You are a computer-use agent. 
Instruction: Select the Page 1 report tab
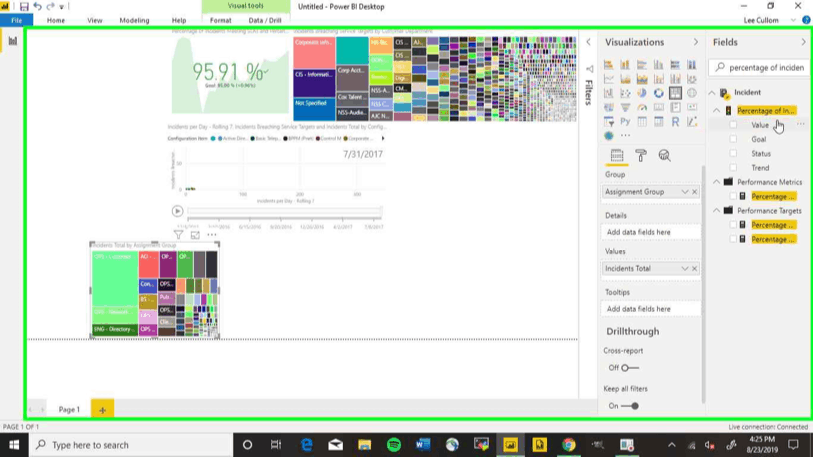pyautogui.click(x=69, y=410)
